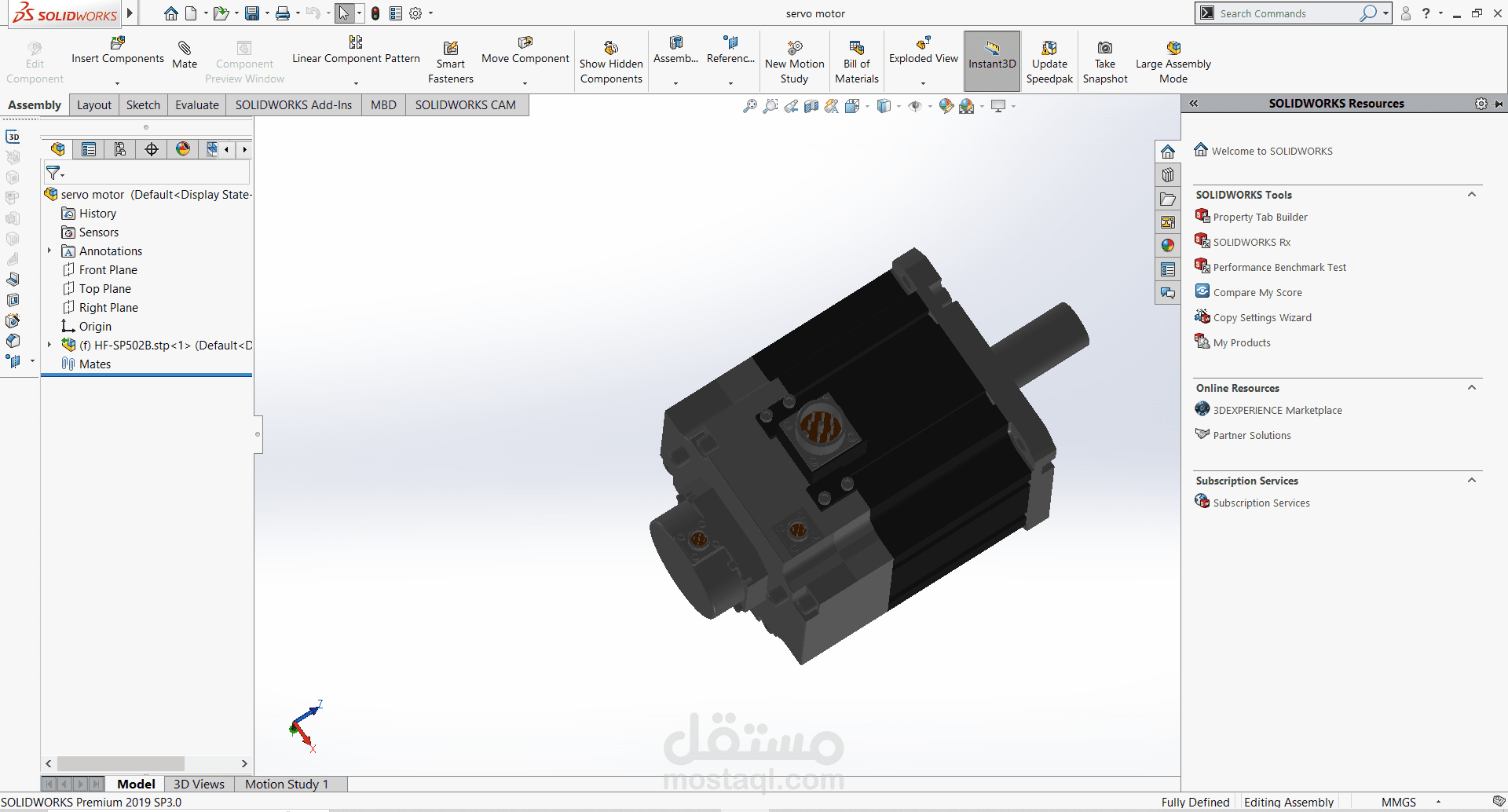Collapse the Online Resources section
Screen dimensions: 1508x812
click(1472, 388)
